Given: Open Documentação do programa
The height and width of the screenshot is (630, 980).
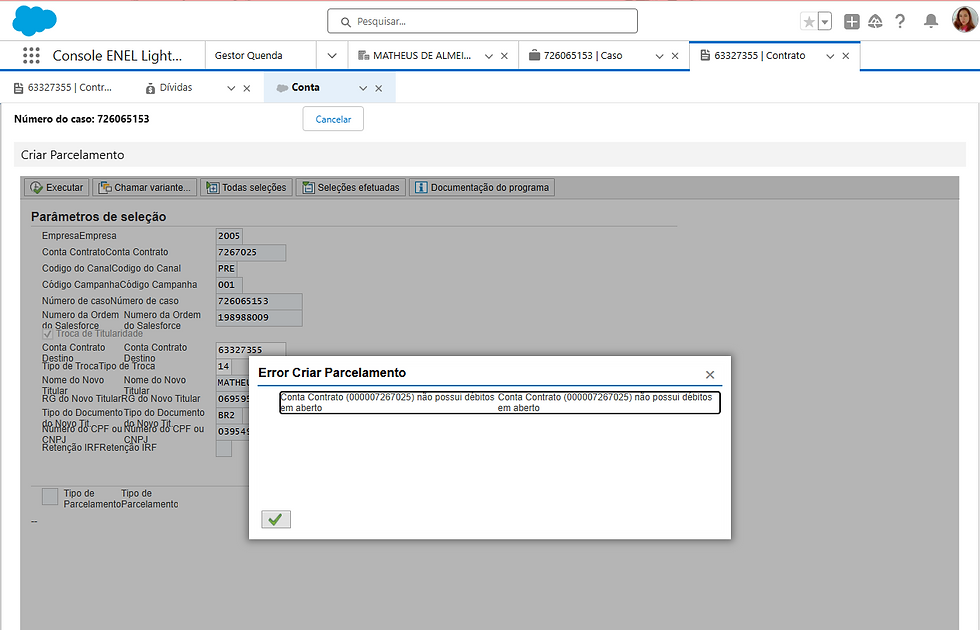Looking at the screenshot, I should tap(482, 188).
